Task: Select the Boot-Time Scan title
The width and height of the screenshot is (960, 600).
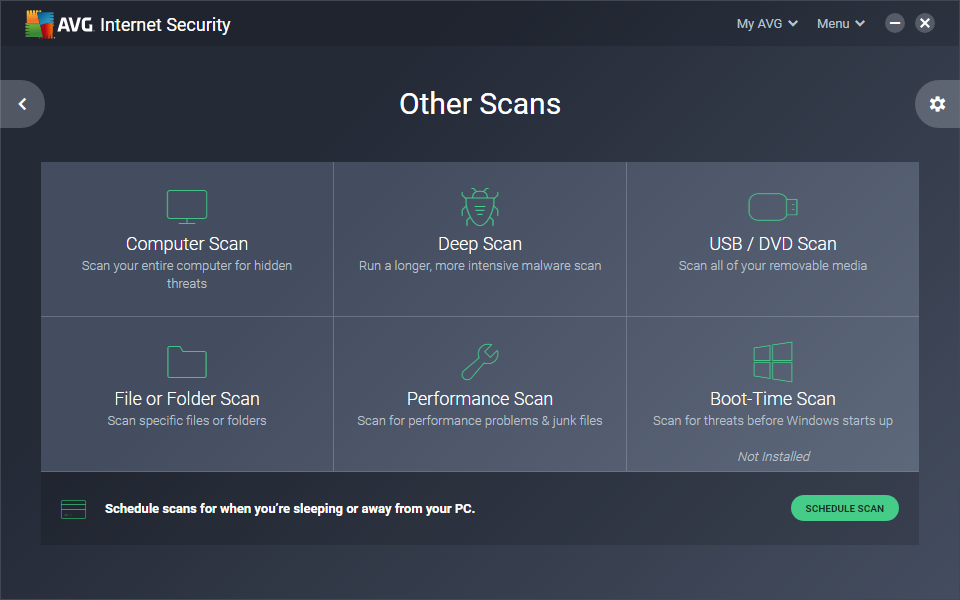Action: pos(773,399)
